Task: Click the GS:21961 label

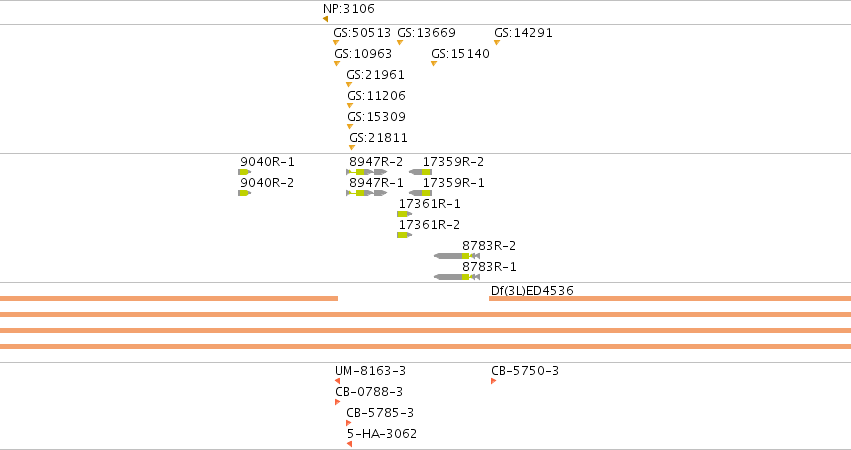Action: (376, 74)
